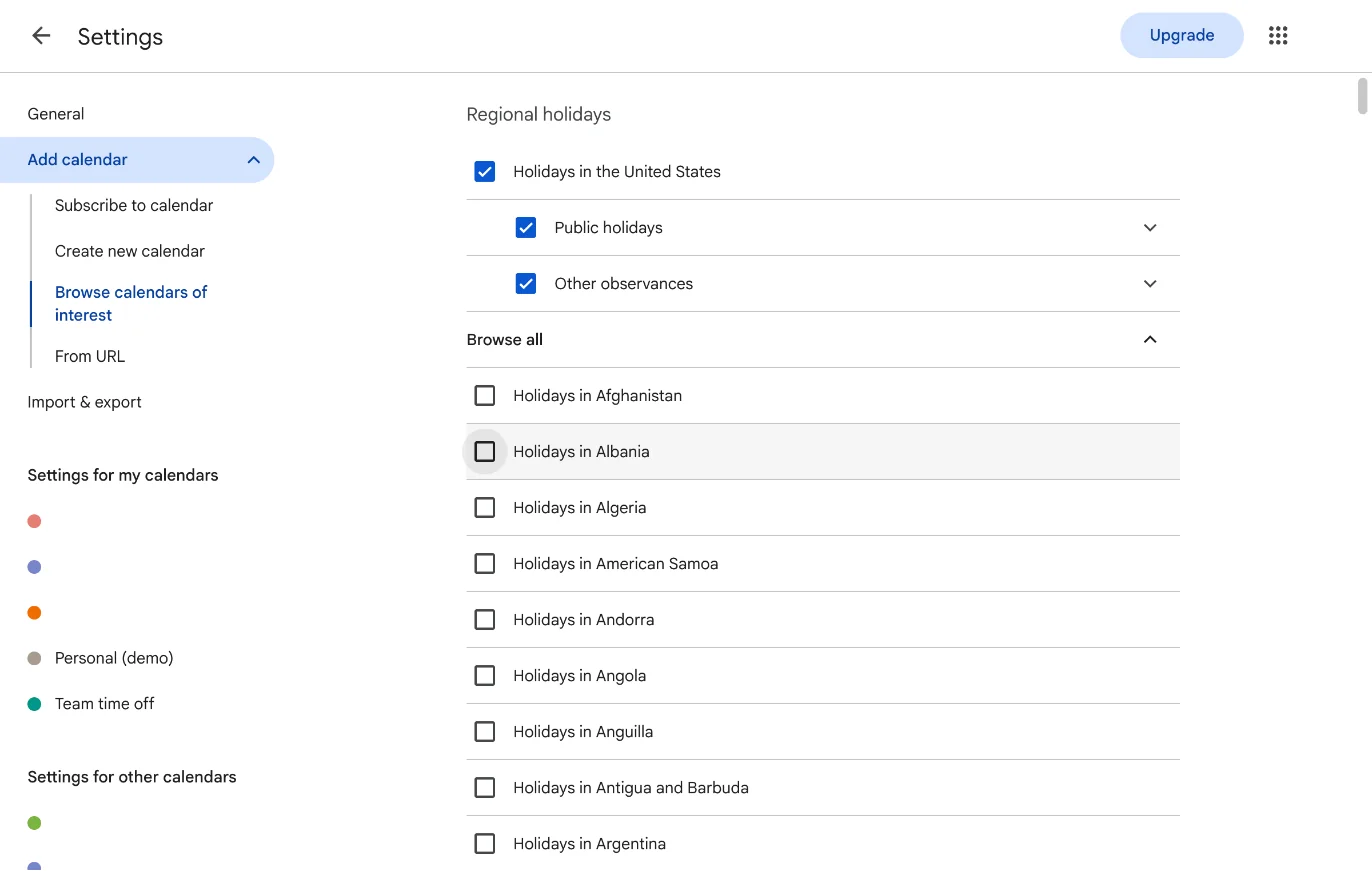1372x871 pixels.
Task: Click the Settings for my calendars heading
Action: click(123, 475)
